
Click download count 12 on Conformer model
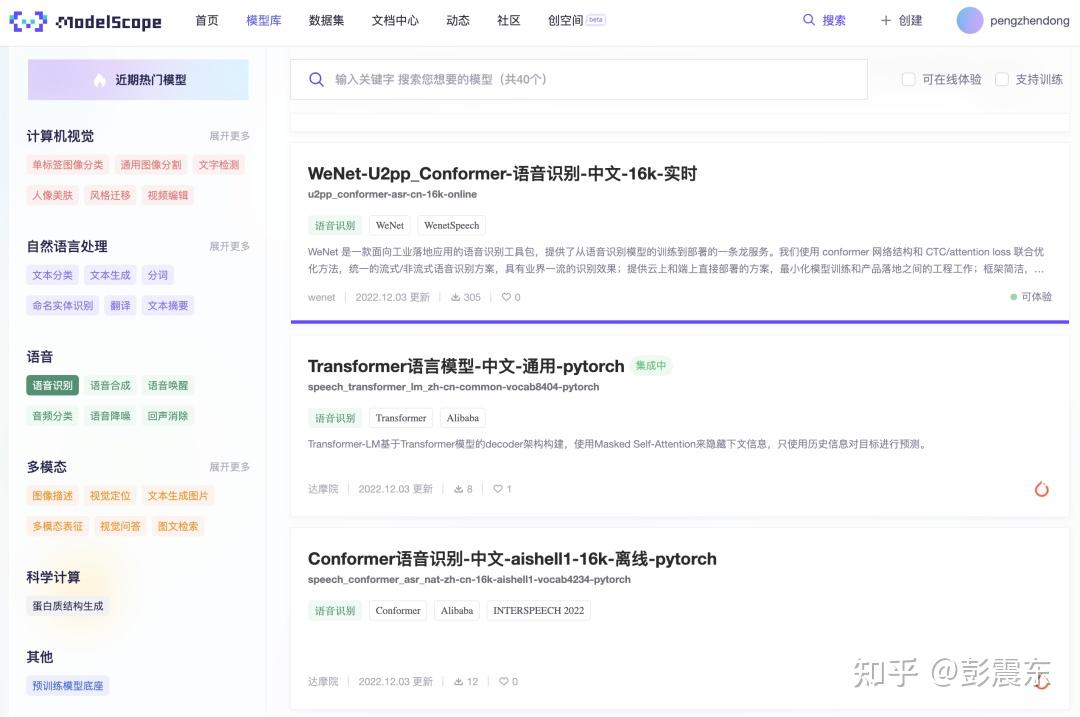click(466, 682)
